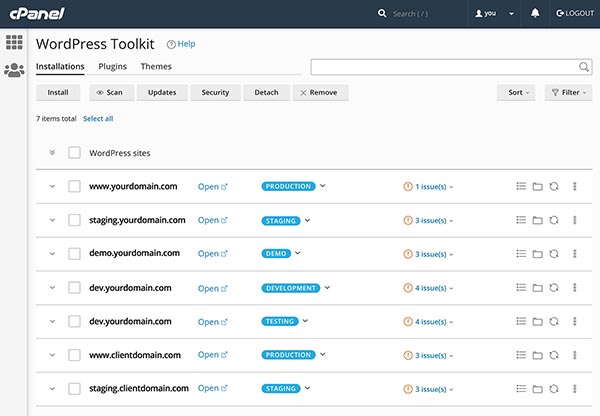The height and width of the screenshot is (416, 600).
Task: Click the header search magnifier icon
Action: [382, 13]
